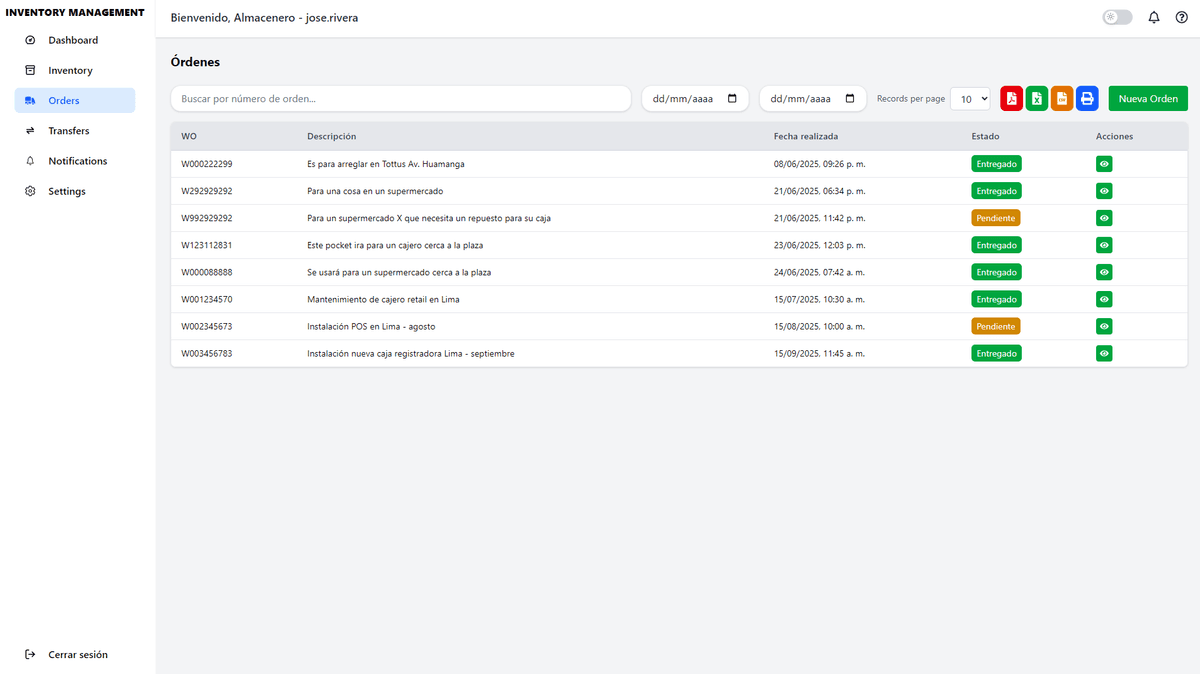Click Cerrar sesión to log out
Viewport: 1200px width, 674px height.
[x=75, y=655]
